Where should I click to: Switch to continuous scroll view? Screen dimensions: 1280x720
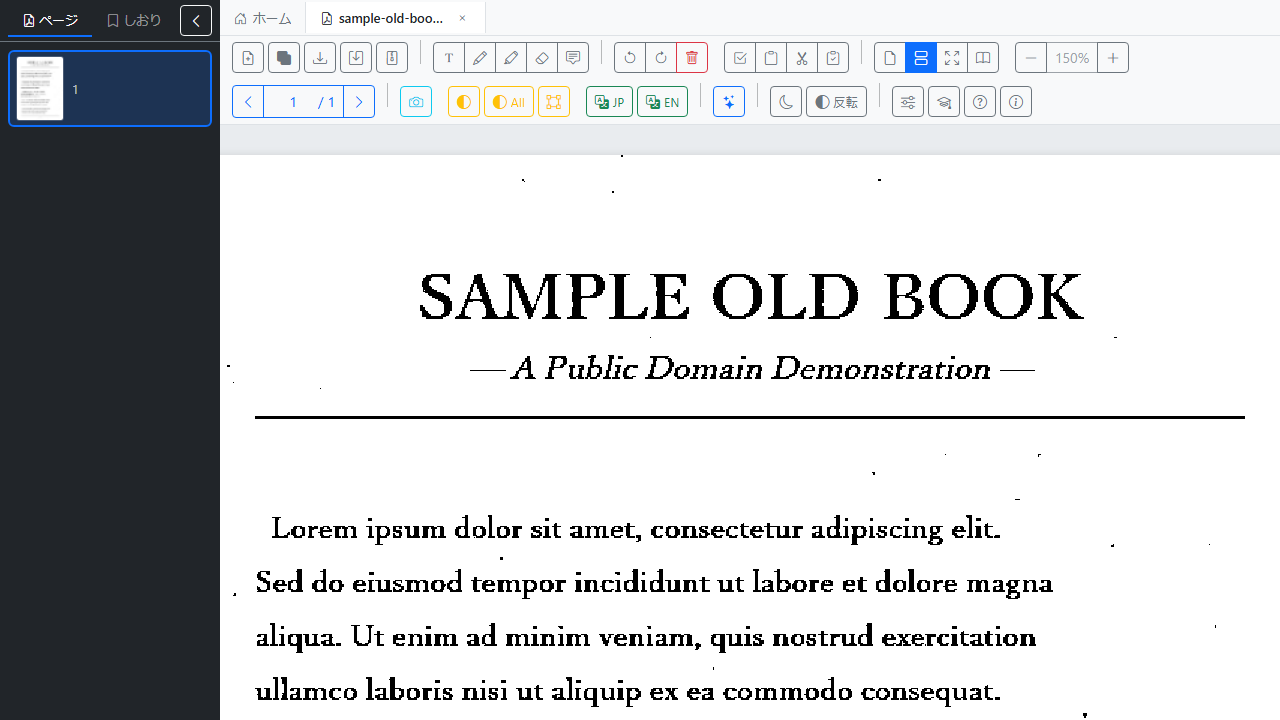pos(921,58)
